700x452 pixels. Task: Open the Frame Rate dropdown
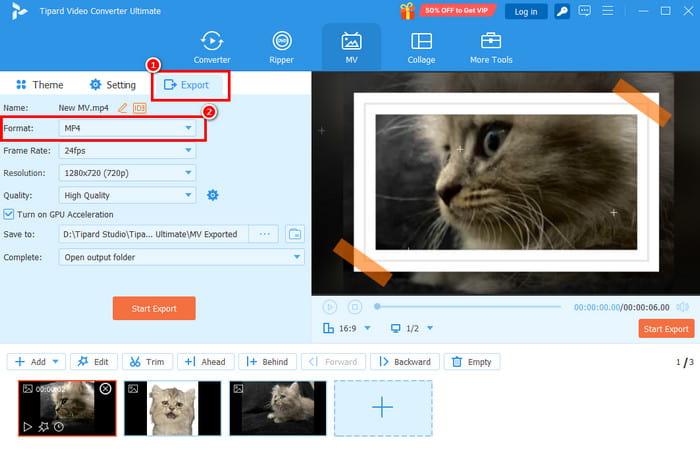coord(127,151)
